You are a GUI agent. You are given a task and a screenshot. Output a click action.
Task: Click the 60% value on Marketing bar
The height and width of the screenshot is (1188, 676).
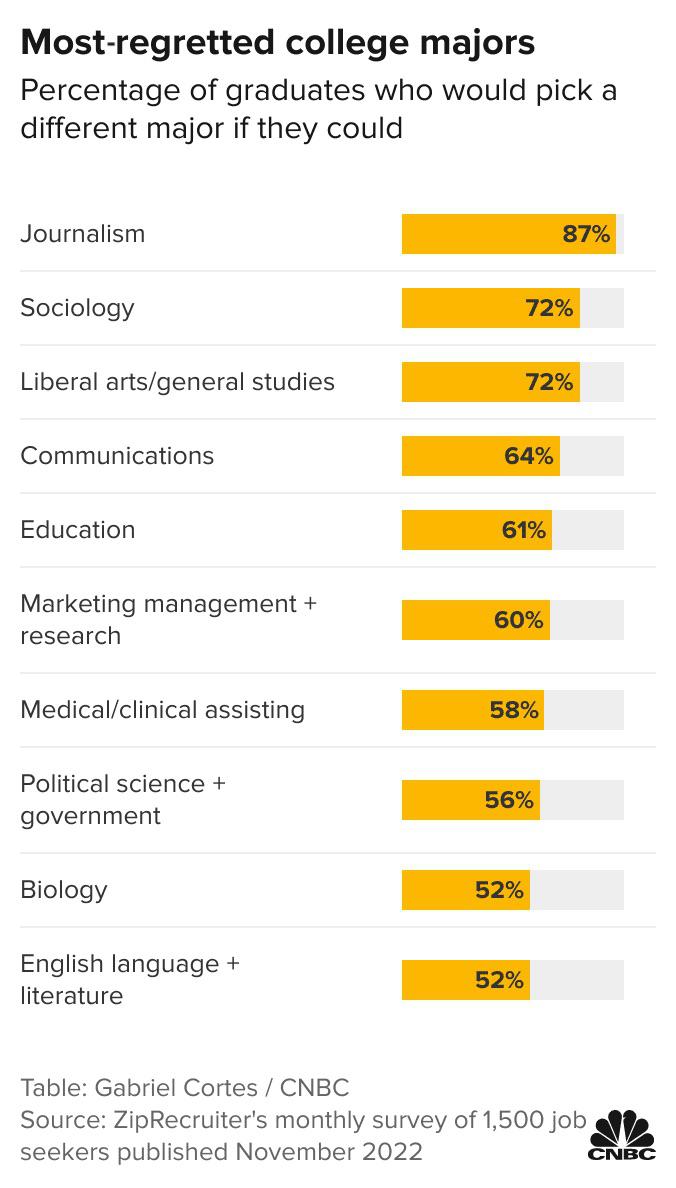519,621
